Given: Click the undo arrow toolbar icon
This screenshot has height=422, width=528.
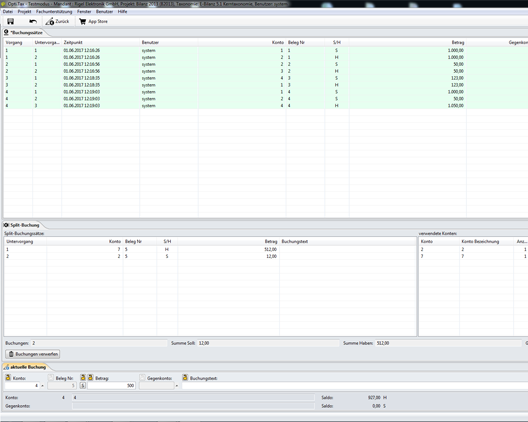Looking at the screenshot, I should click(x=33, y=22).
